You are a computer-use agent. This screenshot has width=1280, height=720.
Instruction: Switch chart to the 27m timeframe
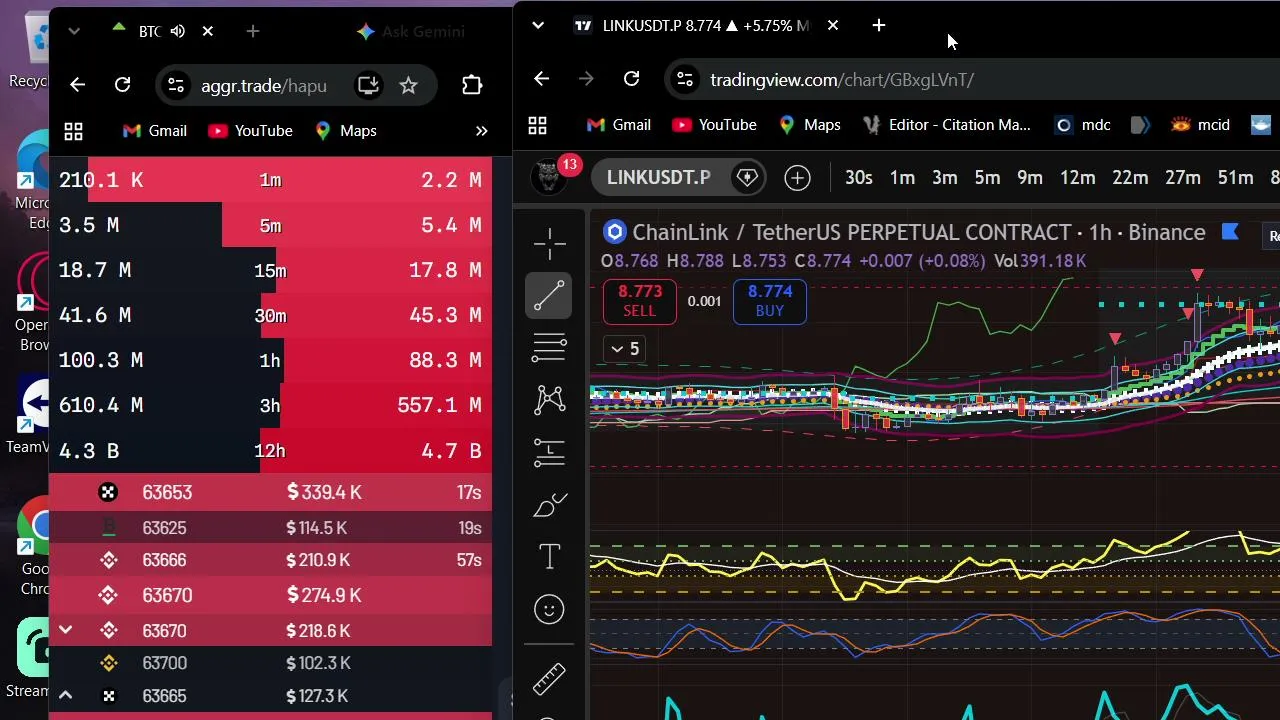coord(1182,177)
